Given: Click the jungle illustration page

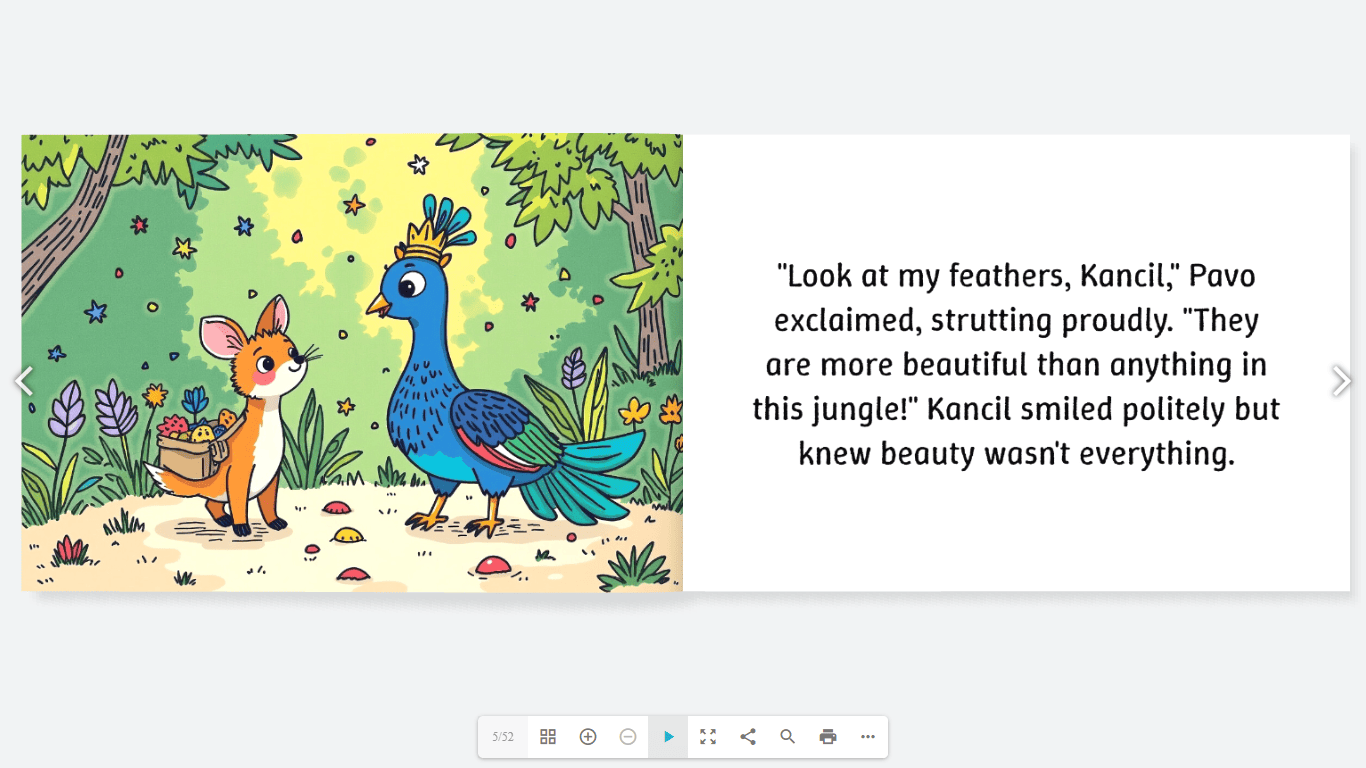Looking at the screenshot, I should pos(352,363).
